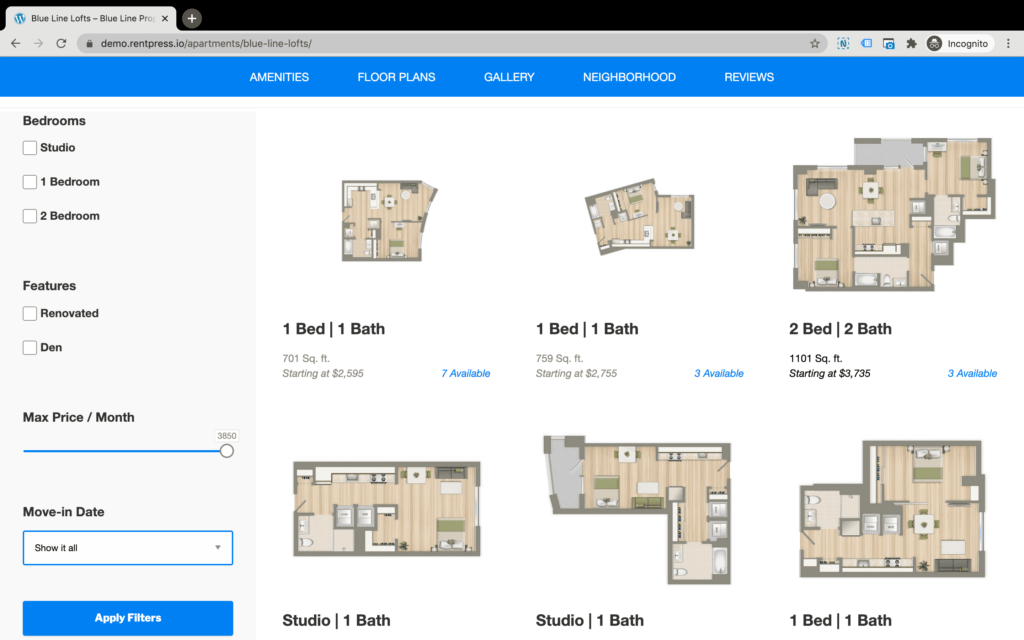This screenshot has height=640, width=1024.
Task: Click the browser forward arrow
Action: point(39,44)
